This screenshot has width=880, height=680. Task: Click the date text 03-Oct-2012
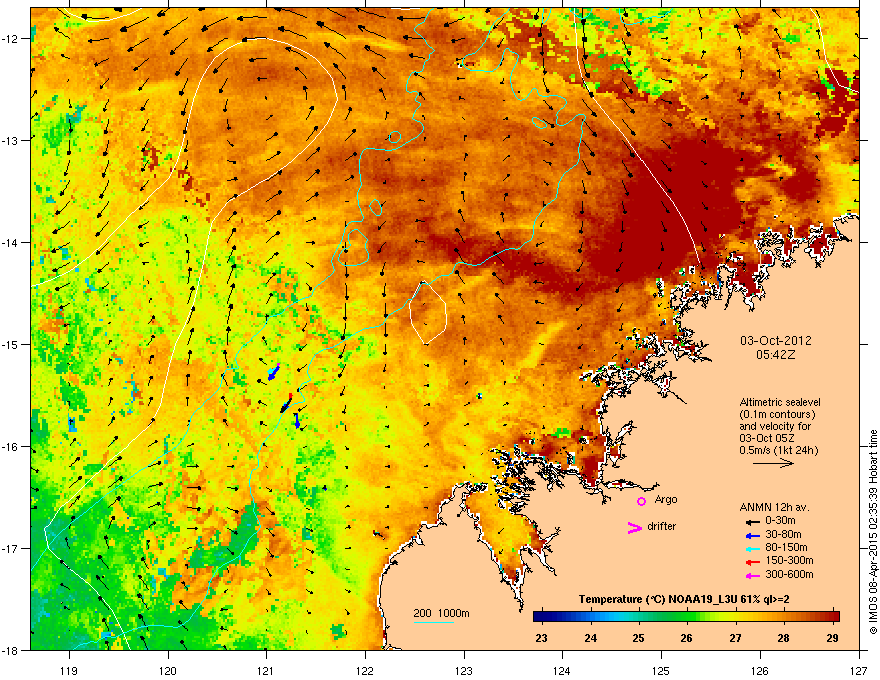(x=776, y=341)
